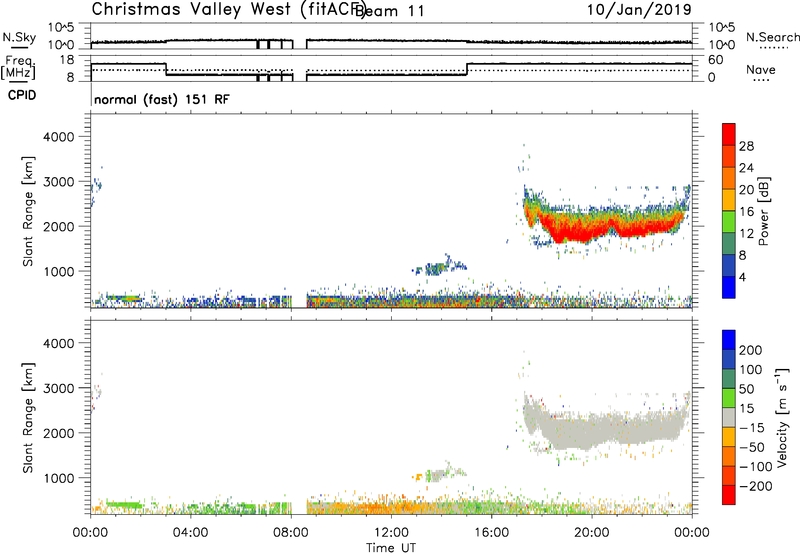
Task: Click the '−100' label on Velocity colorbar
Action: pyautogui.click(x=756, y=467)
